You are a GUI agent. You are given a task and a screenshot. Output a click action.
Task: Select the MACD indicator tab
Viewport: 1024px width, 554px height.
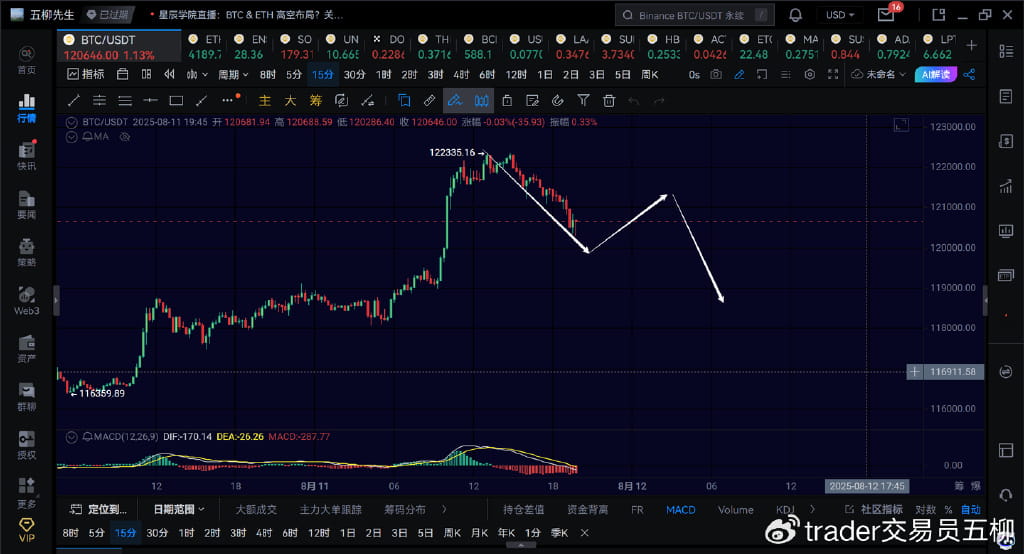(x=680, y=510)
